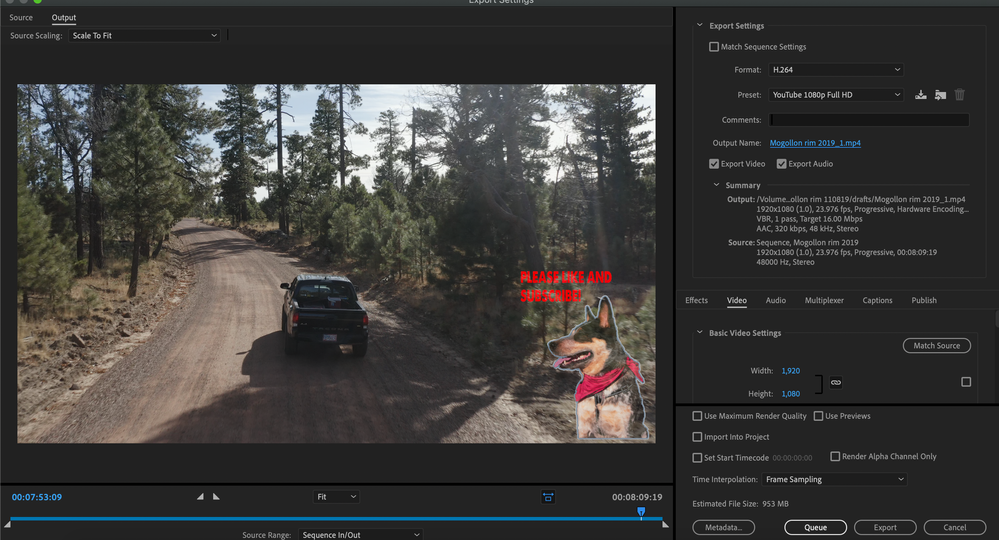Click output name link Mogollon rim 2019_1.mp4
Image resolution: width=999 pixels, height=540 pixels.
point(815,143)
